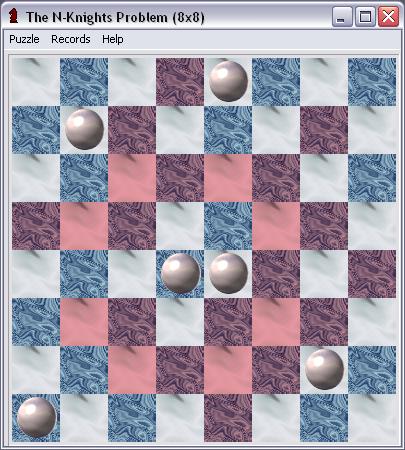
Task: Minimize the N-Knights Problem window
Action: pos(342,16)
